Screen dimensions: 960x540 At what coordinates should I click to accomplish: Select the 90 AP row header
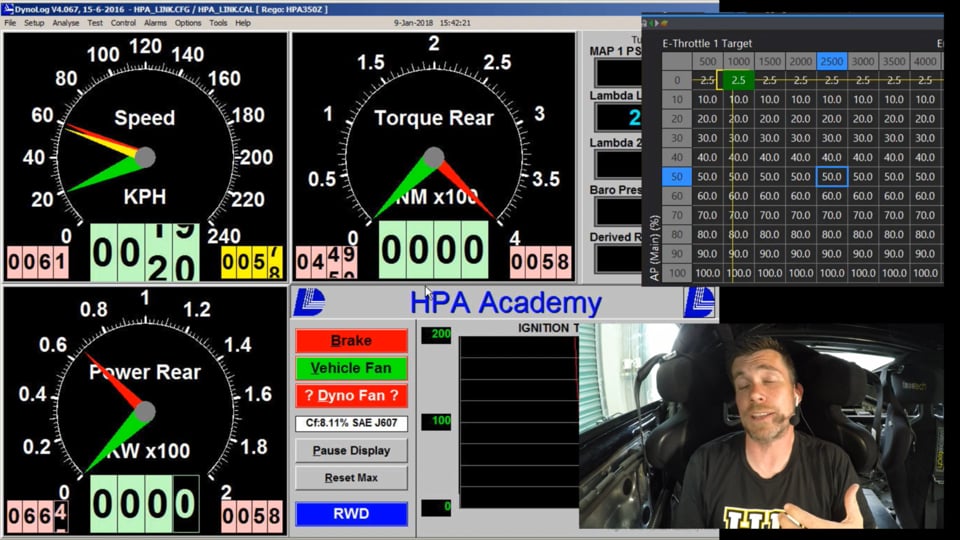677,253
